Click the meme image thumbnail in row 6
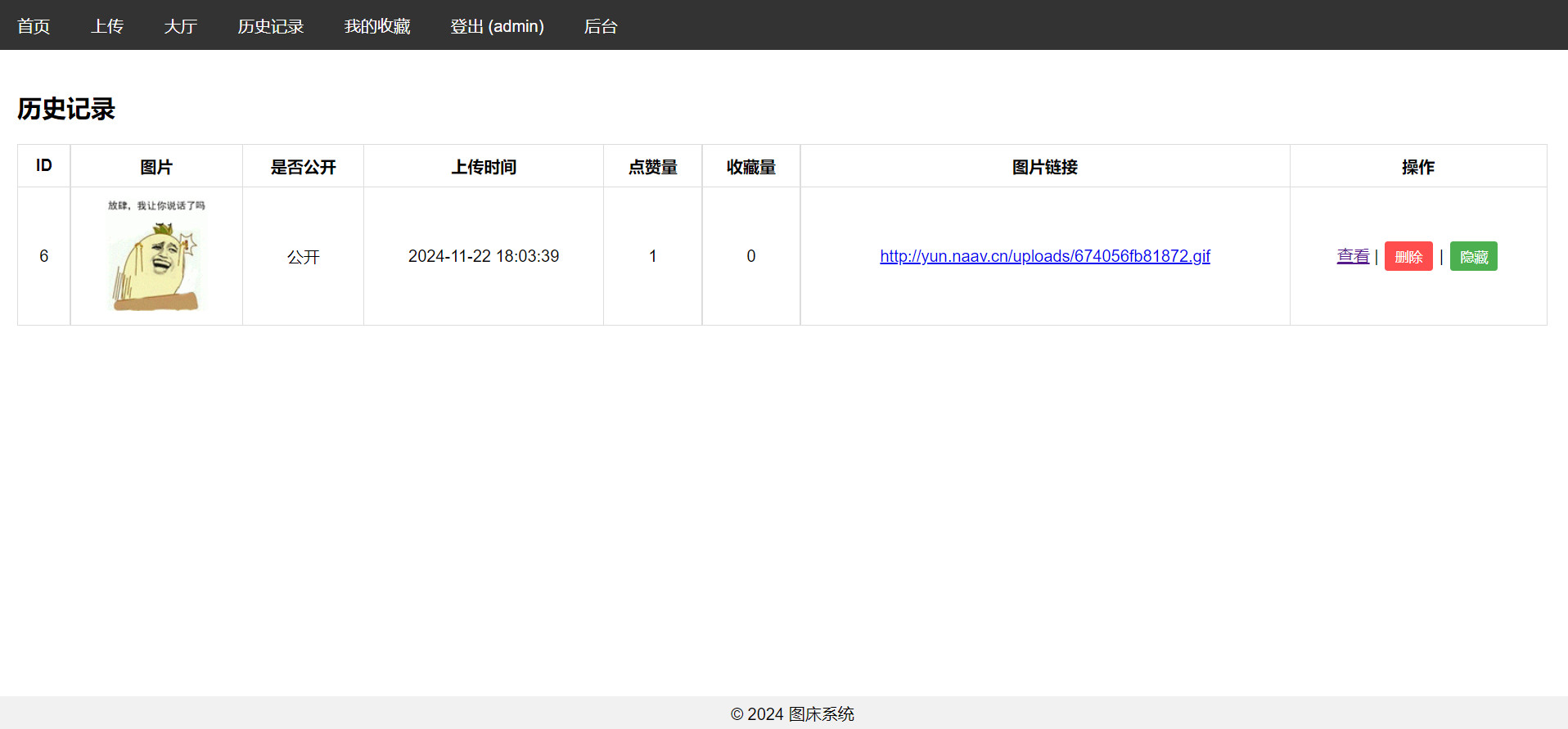 tap(156, 256)
